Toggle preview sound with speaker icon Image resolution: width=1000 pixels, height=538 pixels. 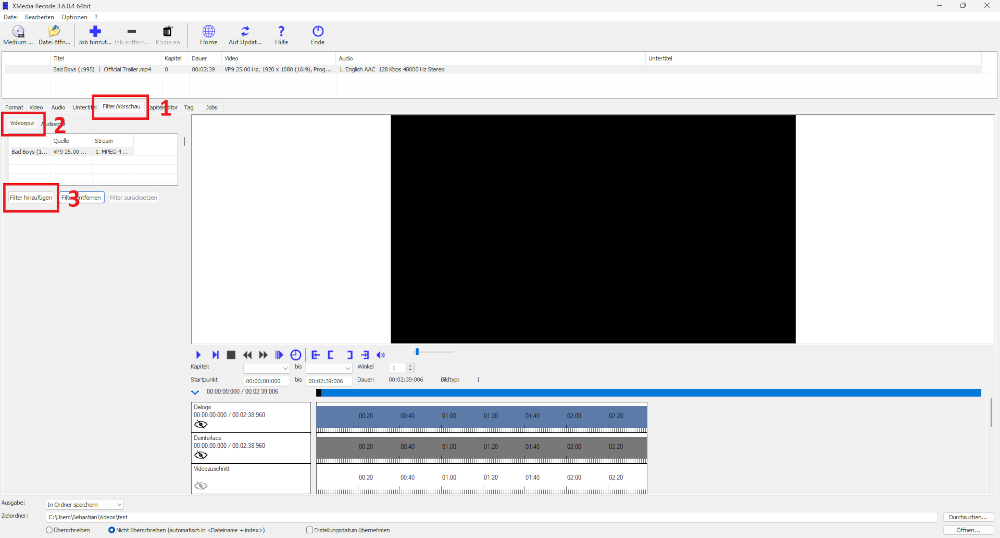click(381, 355)
